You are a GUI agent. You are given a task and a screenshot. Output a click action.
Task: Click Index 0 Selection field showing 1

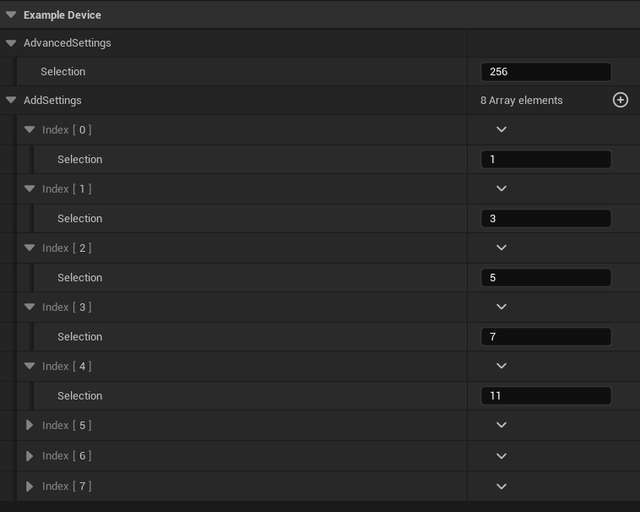545,160
